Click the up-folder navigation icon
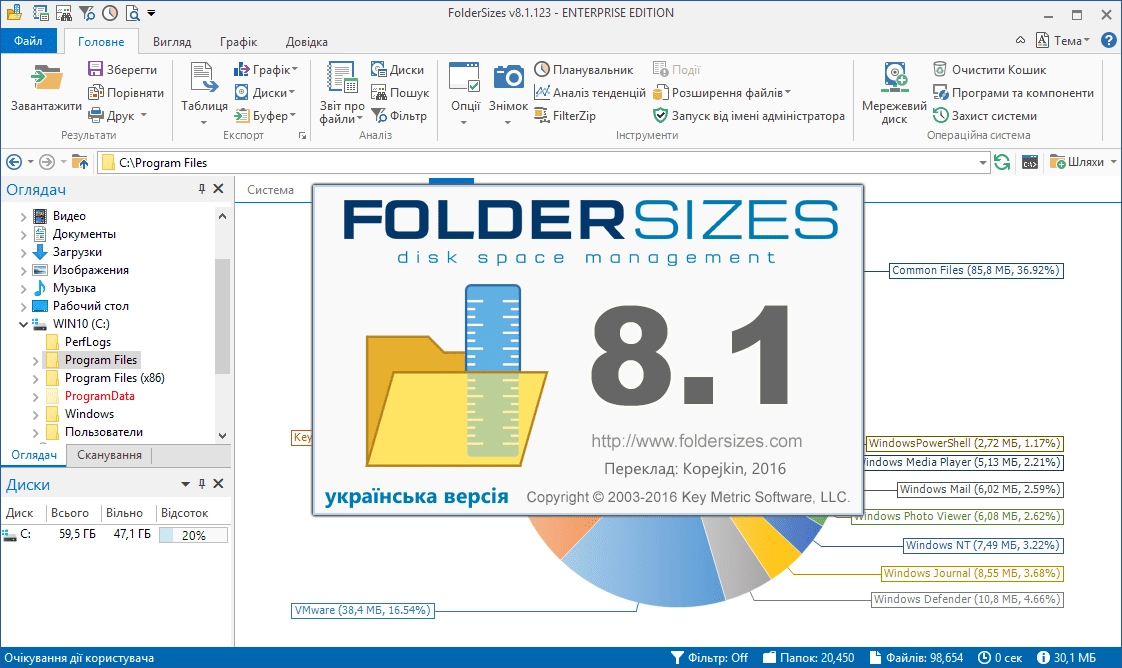The width and height of the screenshot is (1122, 668). tap(79, 162)
